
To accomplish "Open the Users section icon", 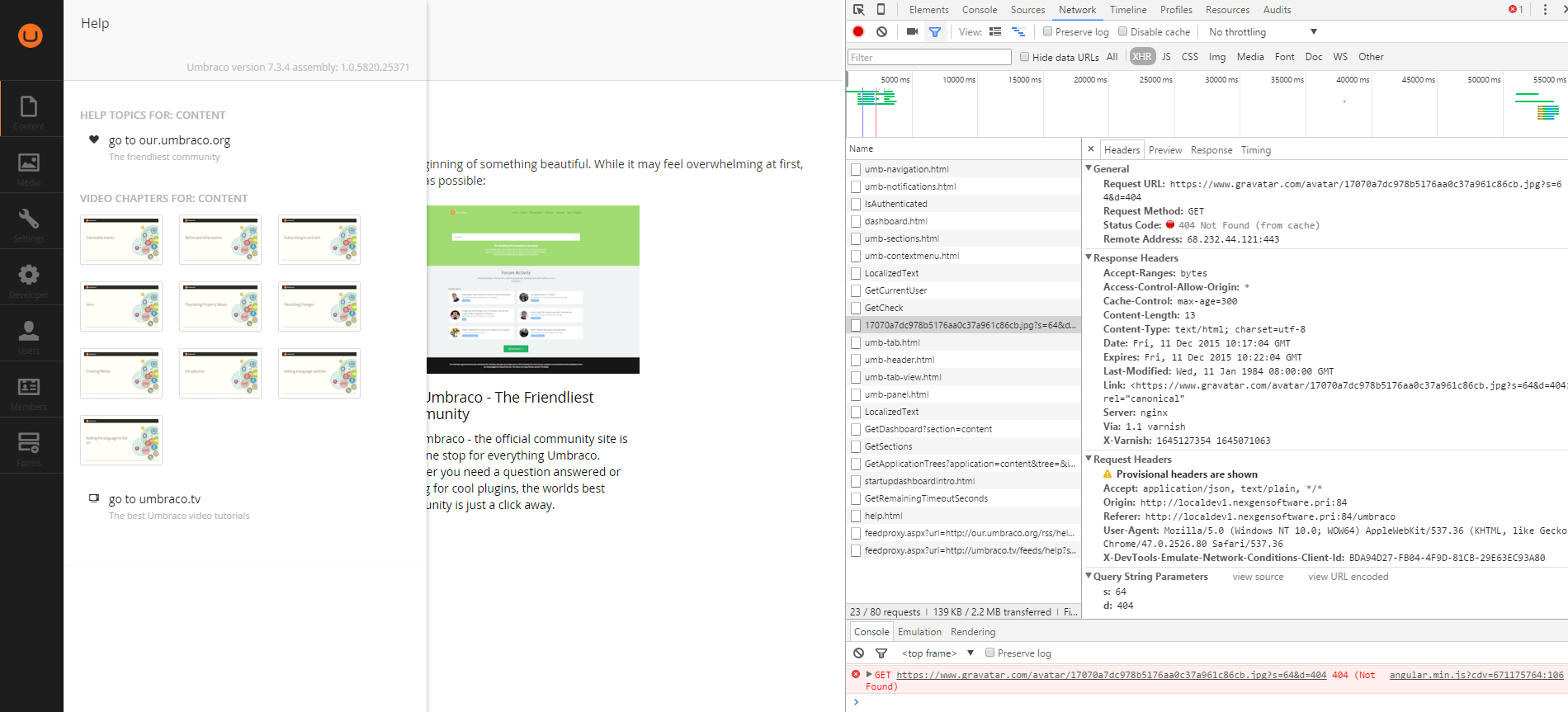I will 29,331.
